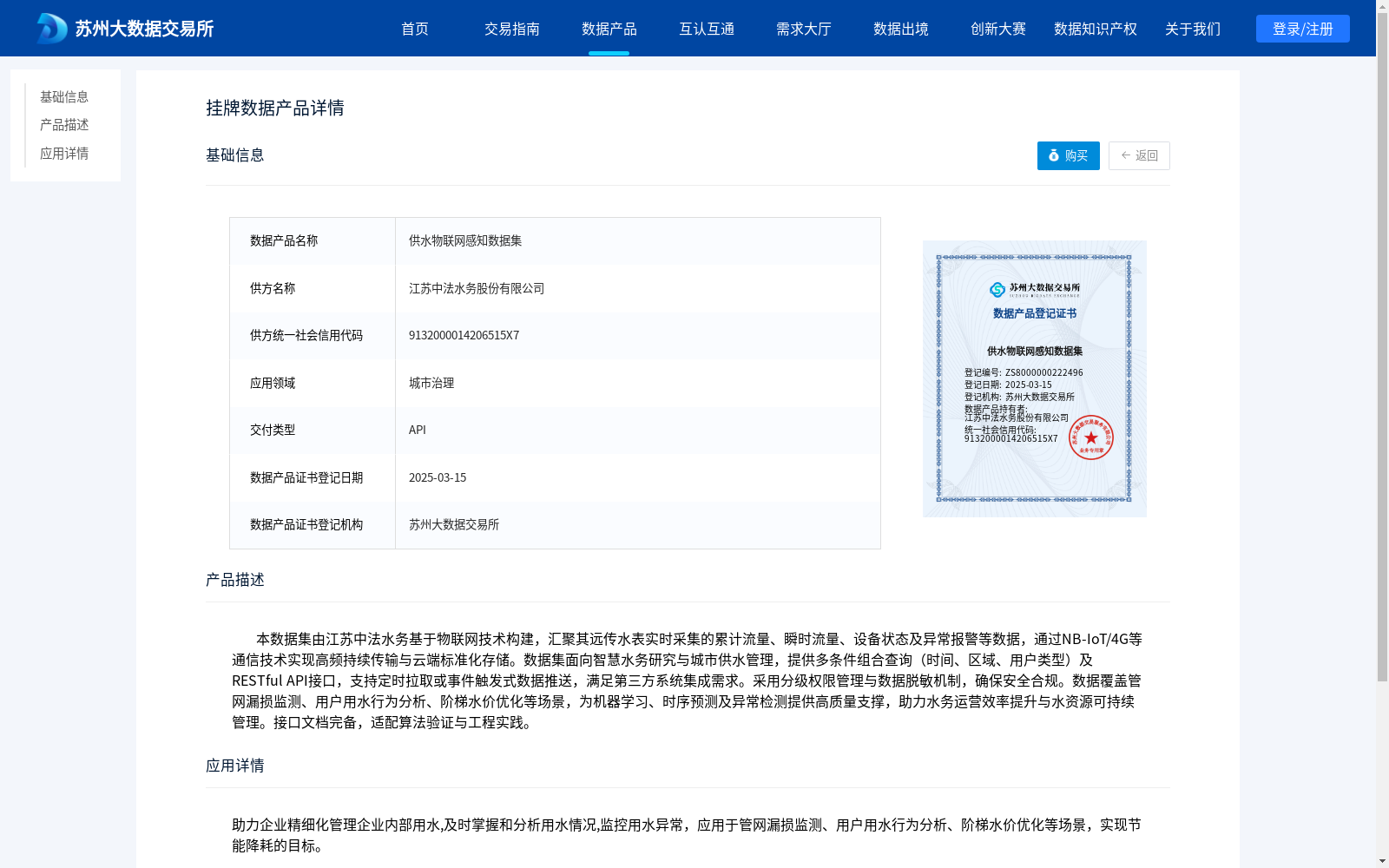Visit the 关于我们 page
This screenshot has width=1389, height=868.
tap(1193, 29)
